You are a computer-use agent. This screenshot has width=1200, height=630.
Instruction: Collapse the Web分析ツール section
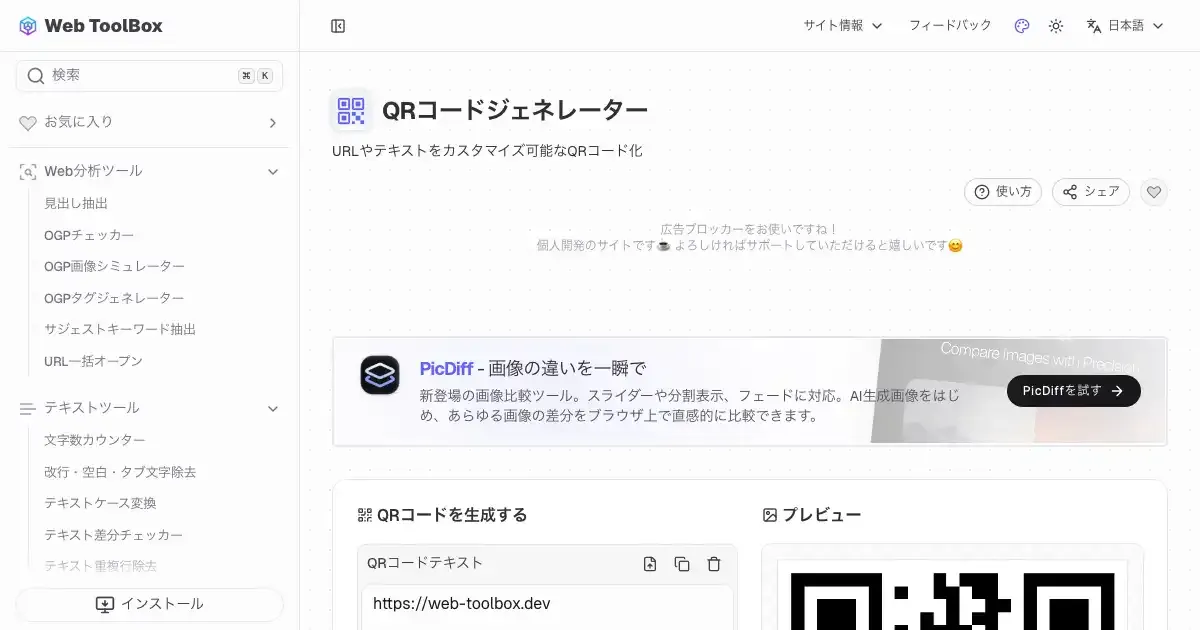(x=272, y=172)
